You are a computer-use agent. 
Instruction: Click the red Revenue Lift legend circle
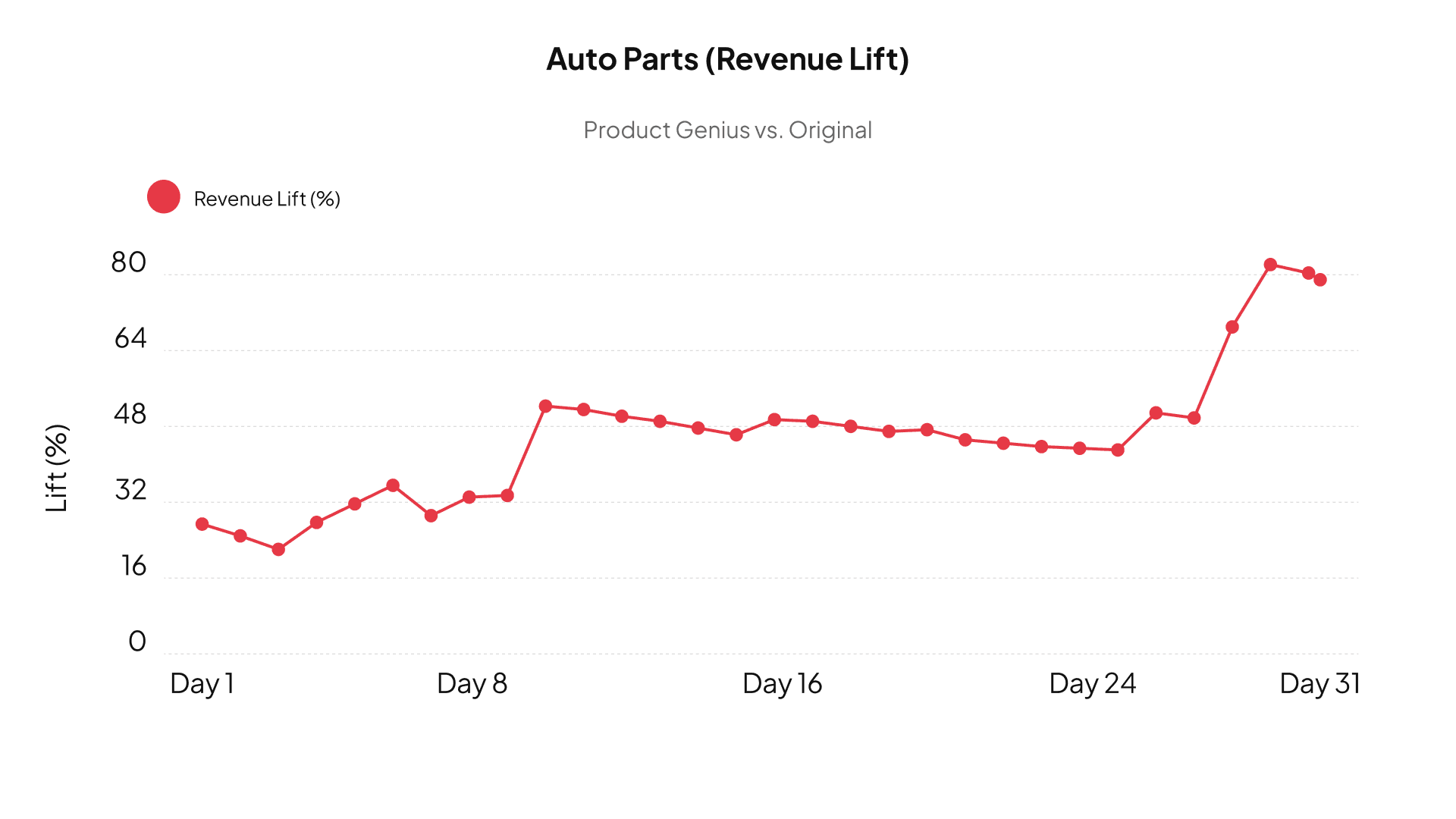(x=164, y=197)
